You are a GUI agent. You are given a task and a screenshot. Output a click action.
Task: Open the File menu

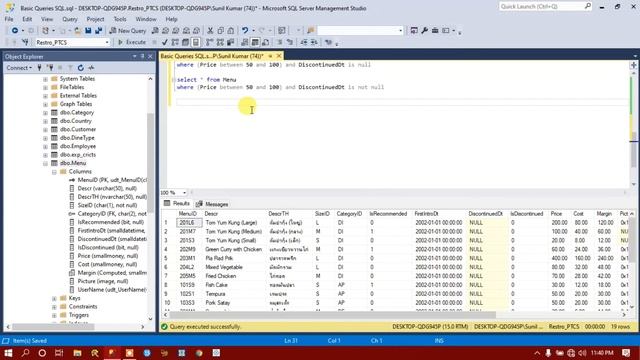pyautogui.click(x=9, y=19)
